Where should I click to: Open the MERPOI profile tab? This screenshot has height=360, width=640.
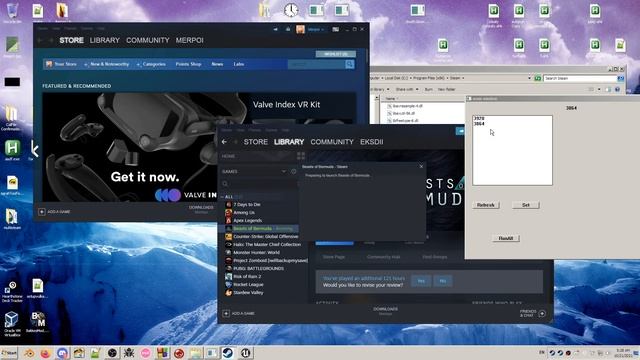coord(189,40)
